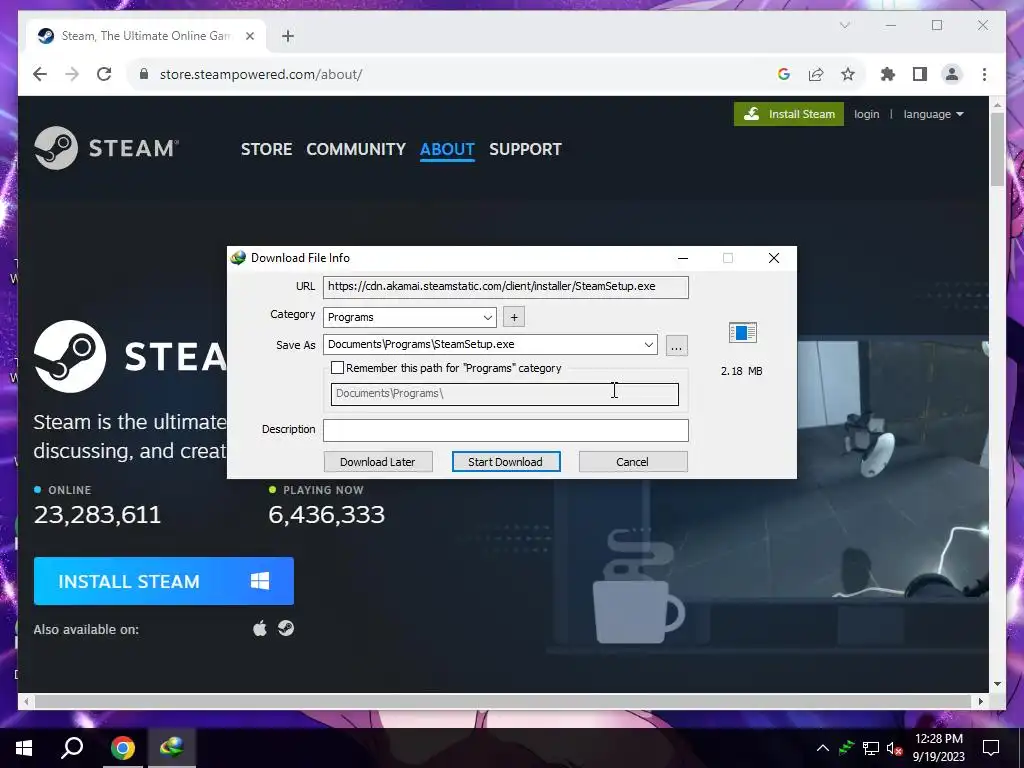Close the Steam browser tab
1024x768 pixels.
pyautogui.click(x=249, y=36)
